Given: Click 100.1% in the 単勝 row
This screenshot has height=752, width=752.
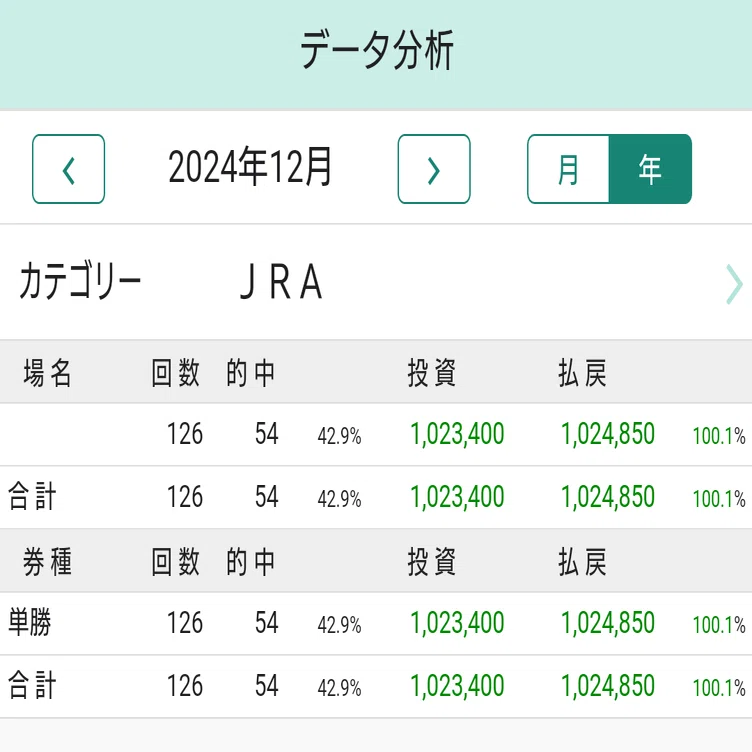Looking at the screenshot, I should tap(719, 625).
